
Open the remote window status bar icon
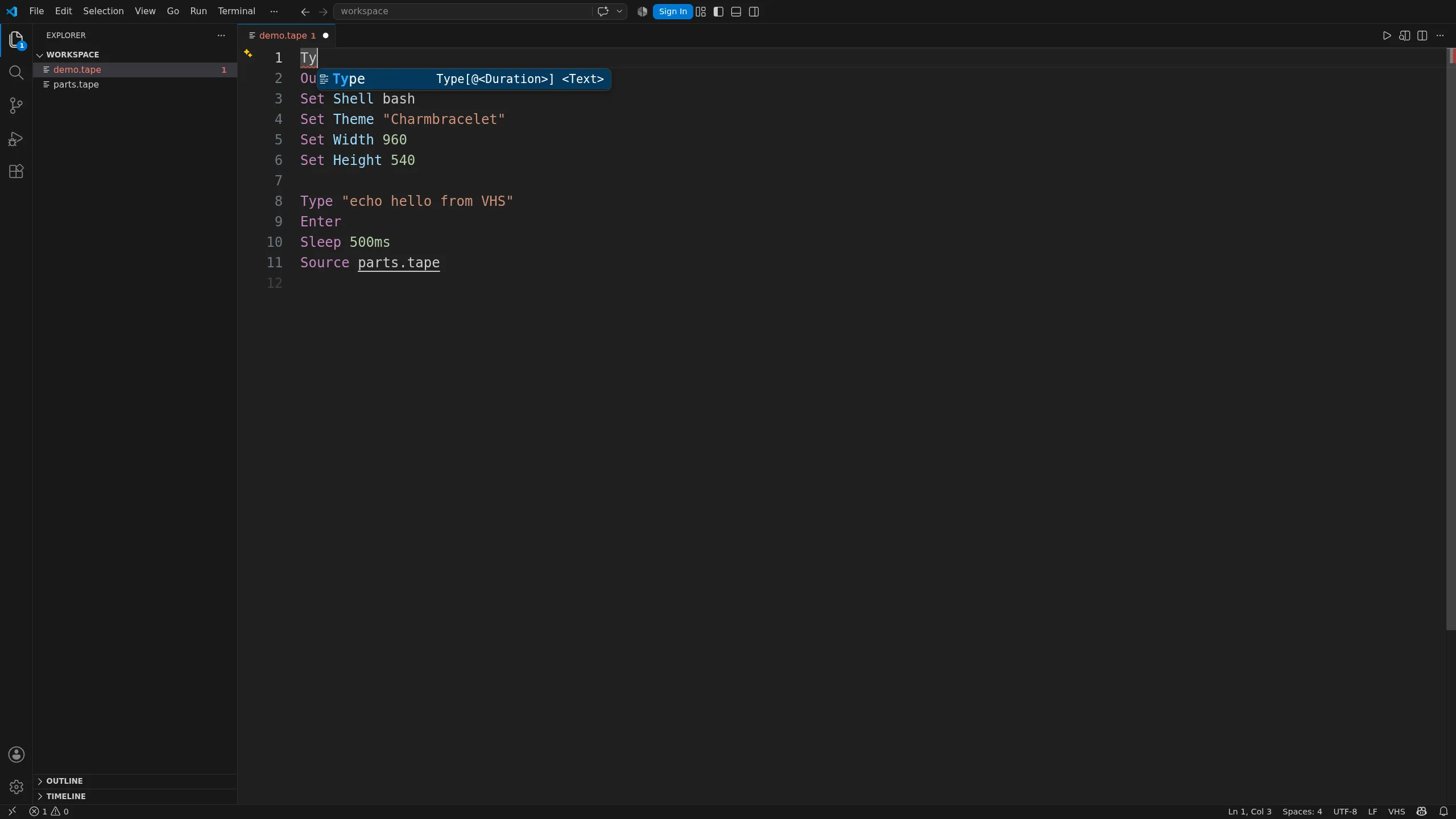pos(12,812)
